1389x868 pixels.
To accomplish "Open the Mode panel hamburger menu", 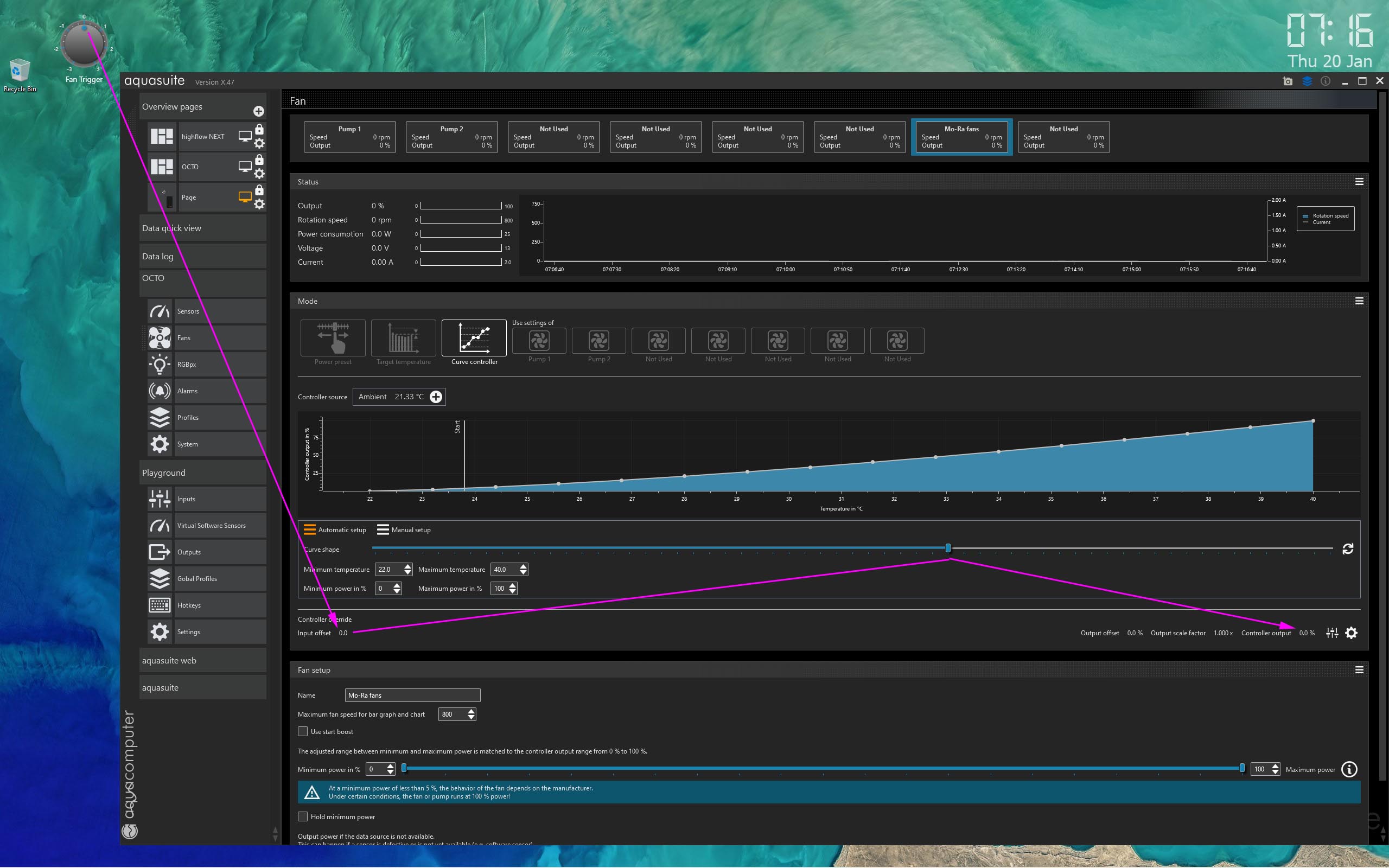I will 1359,301.
